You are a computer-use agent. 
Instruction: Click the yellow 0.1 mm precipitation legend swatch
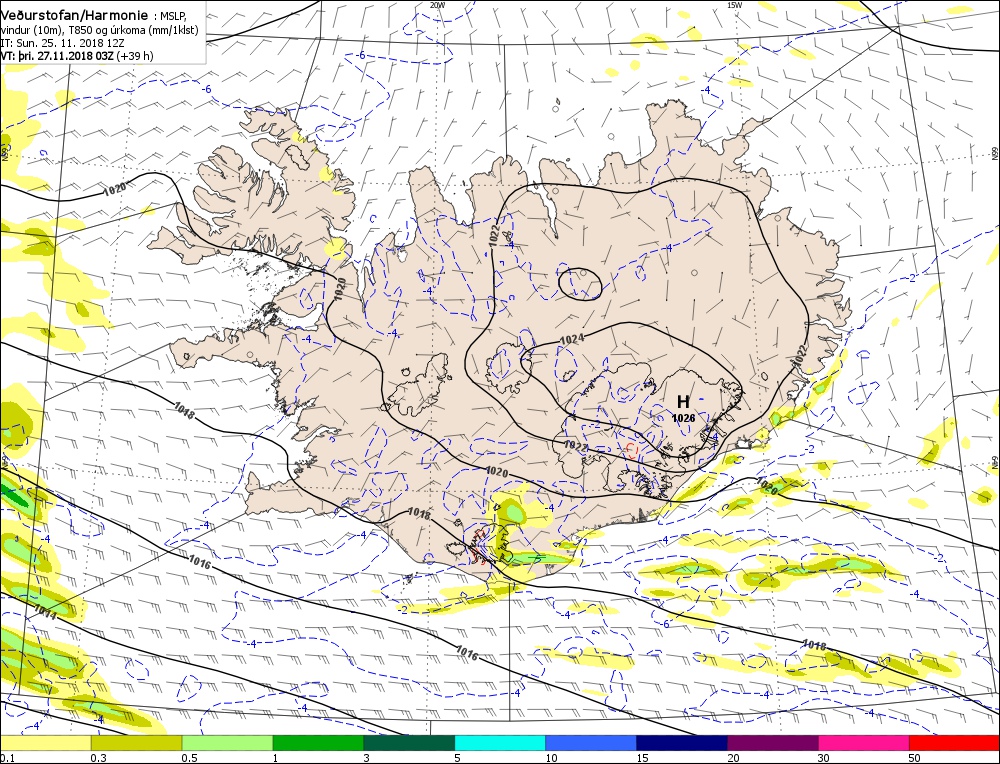[46, 742]
